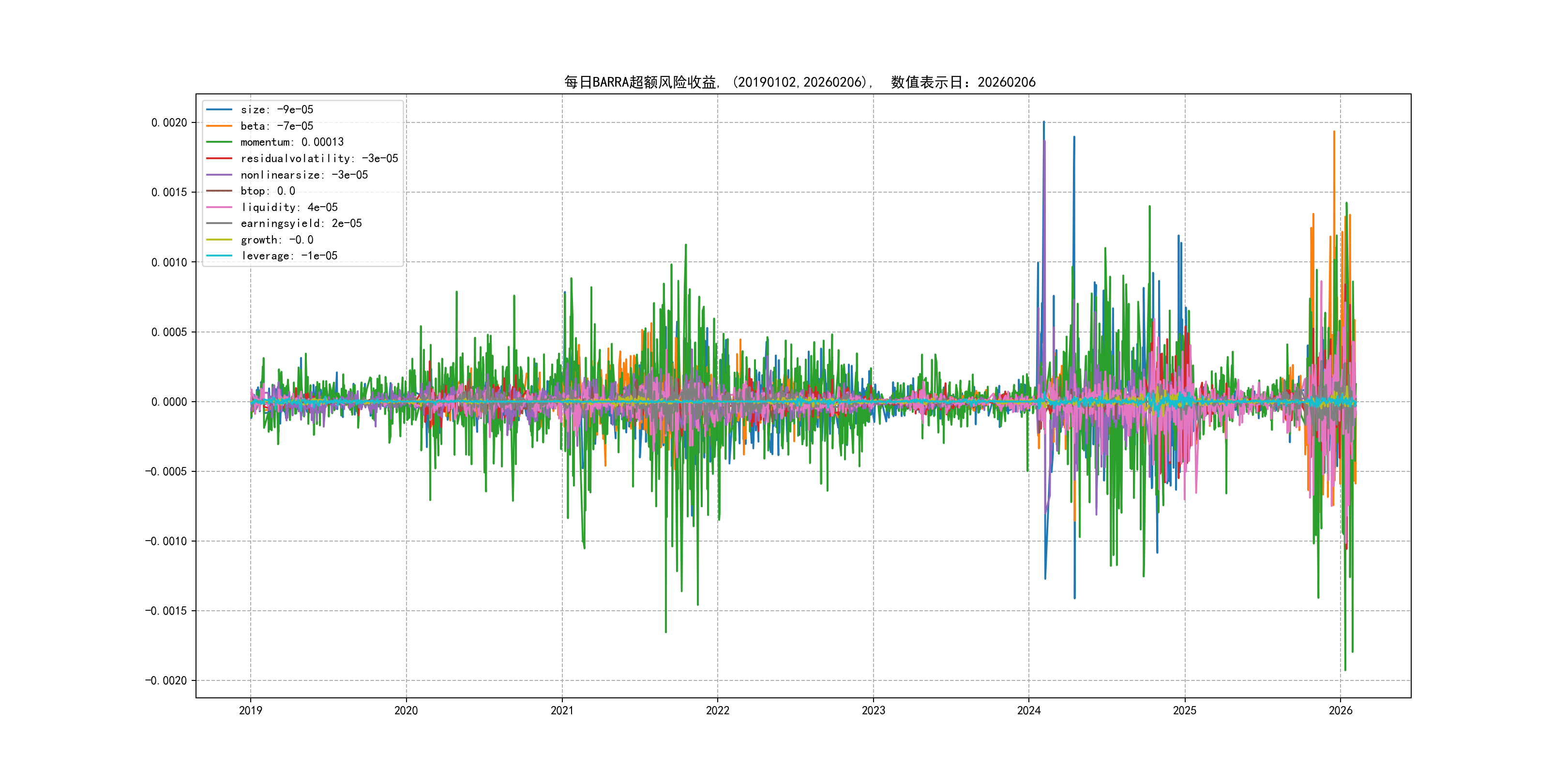The width and height of the screenshot is (1568, 784).
Task: Click the 2022 x-axis tick label
Action: (717, 710)
